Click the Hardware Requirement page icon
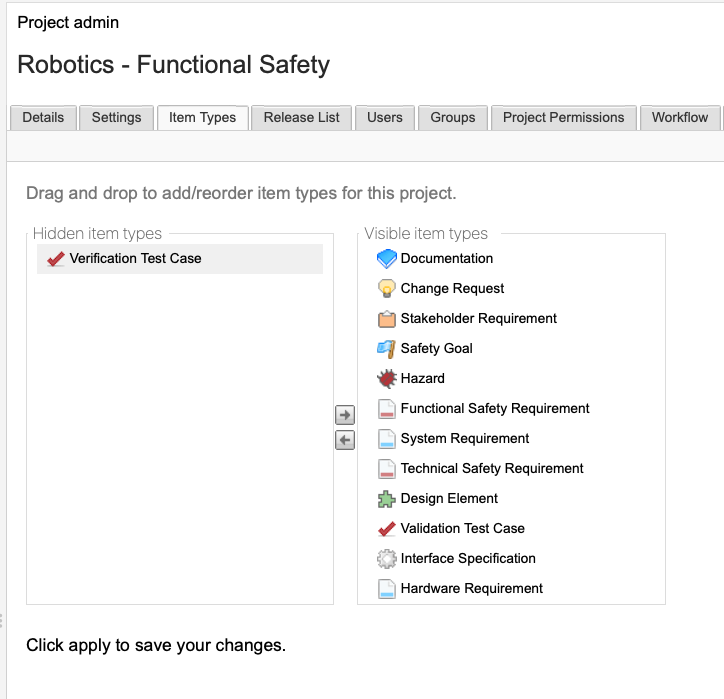Image resolution: width=724 pixels, height=699 pixels. click(x=386, y=589)
